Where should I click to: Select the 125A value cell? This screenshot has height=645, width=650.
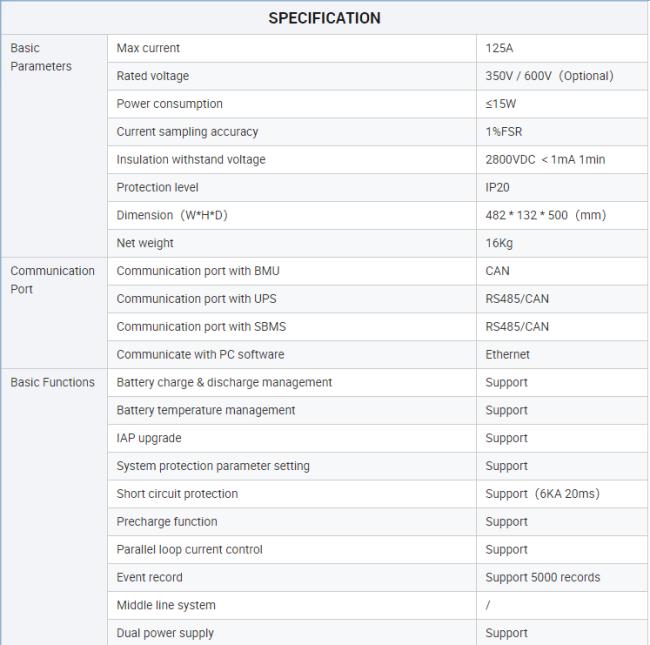click(x=499, y=48)
